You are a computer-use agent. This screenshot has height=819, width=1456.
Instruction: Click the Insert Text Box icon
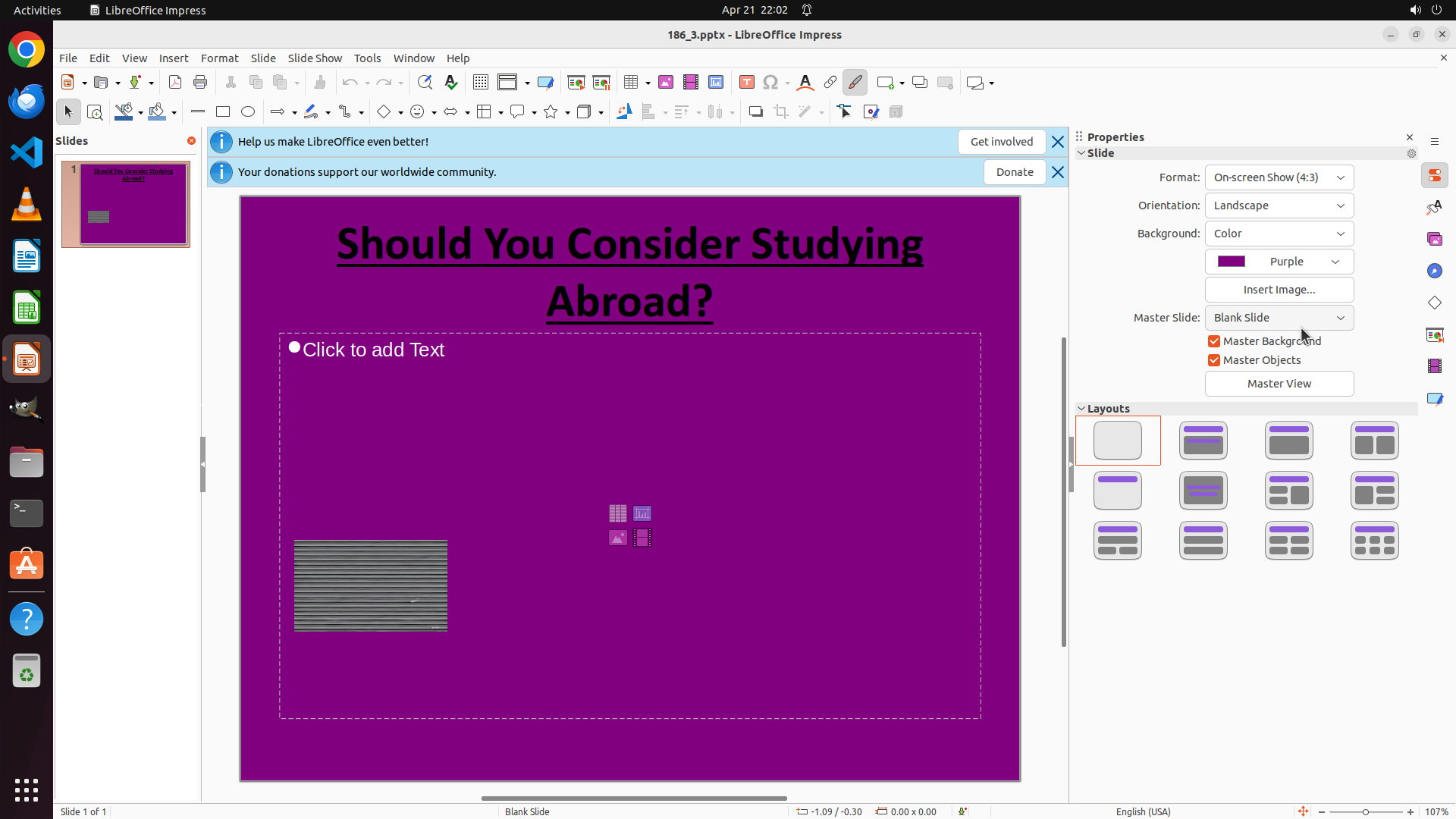pyautogui.click(x=746, y=83)
